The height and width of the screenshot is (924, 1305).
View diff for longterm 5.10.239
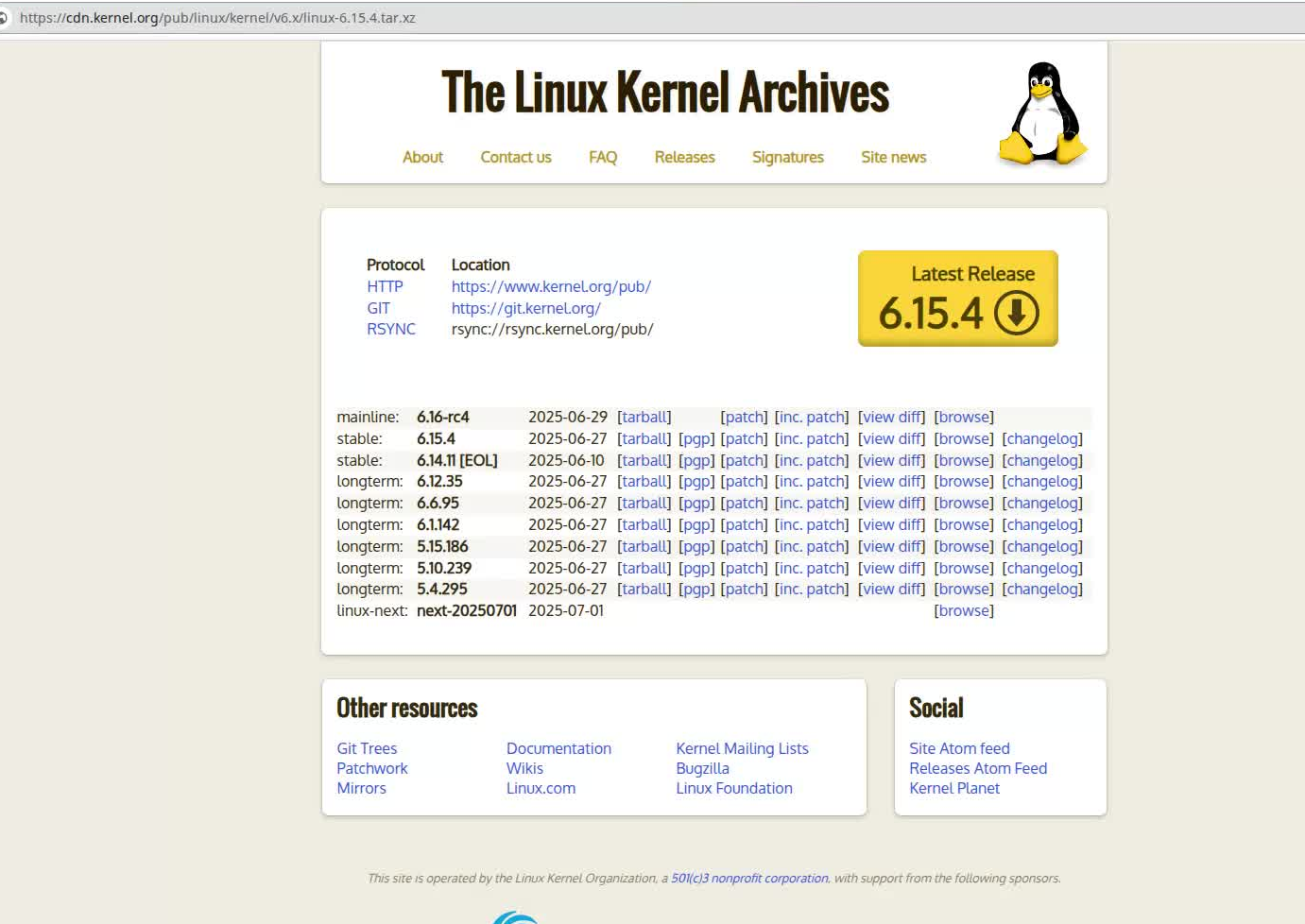pos(892,568)
